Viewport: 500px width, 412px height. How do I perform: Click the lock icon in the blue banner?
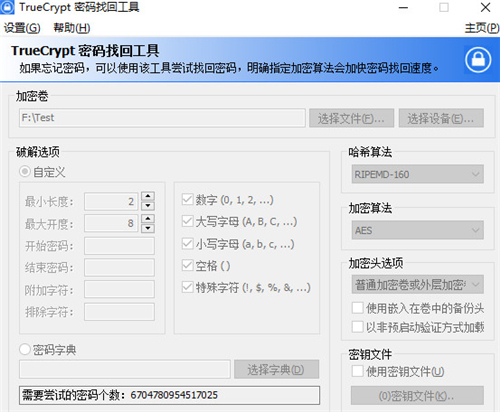tap(478, 60)
